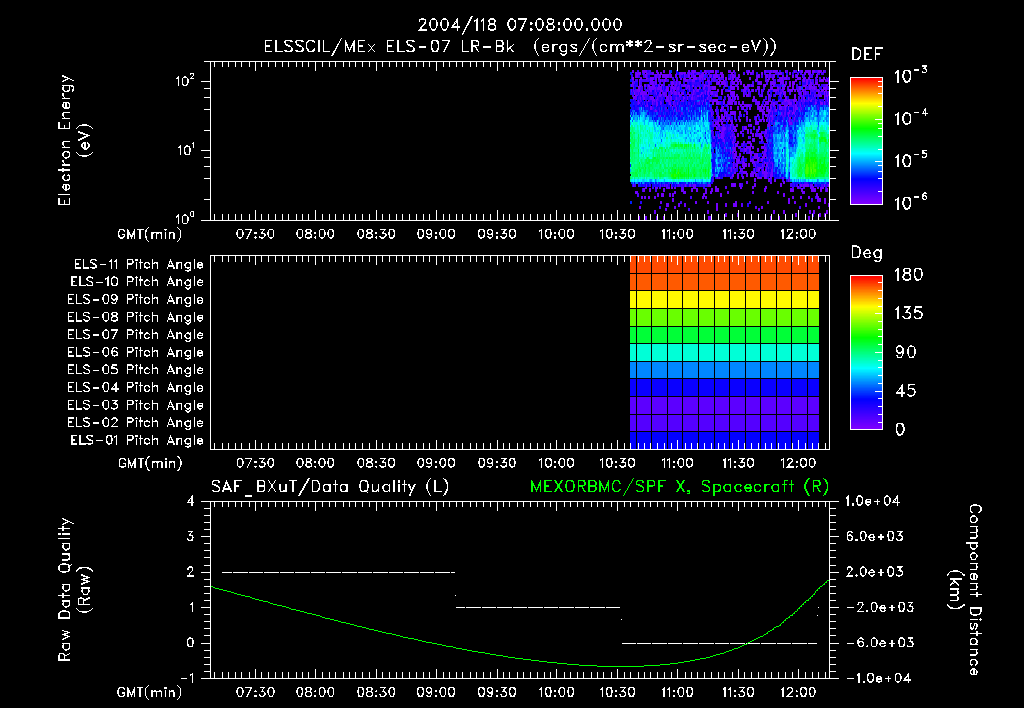The image size is (1024, 708).
Task: Select the 6.0e+03 right axis value
Action: coord(875,536)
